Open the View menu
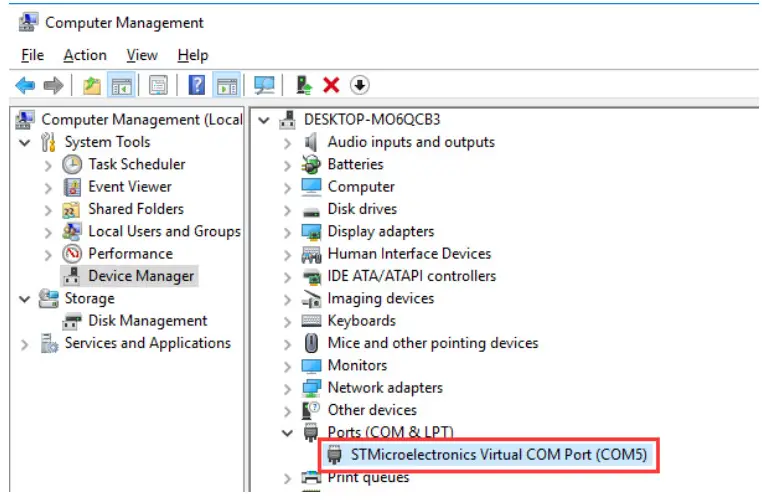Viewport: 762px width, 504px height. 142,55
